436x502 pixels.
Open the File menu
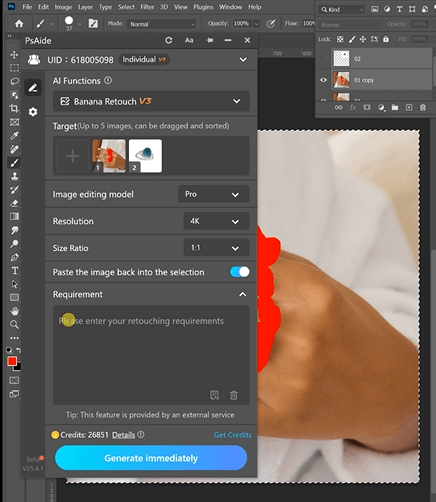[27, 7]
